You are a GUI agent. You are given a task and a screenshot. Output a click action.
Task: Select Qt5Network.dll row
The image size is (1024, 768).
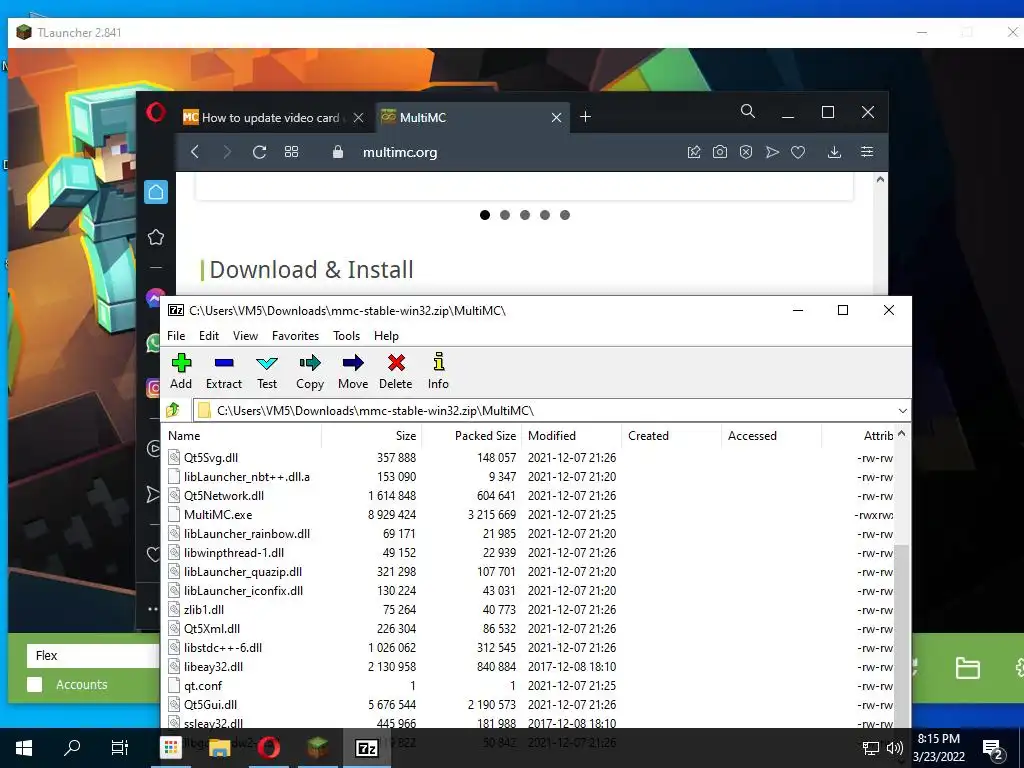pos(530,496)
